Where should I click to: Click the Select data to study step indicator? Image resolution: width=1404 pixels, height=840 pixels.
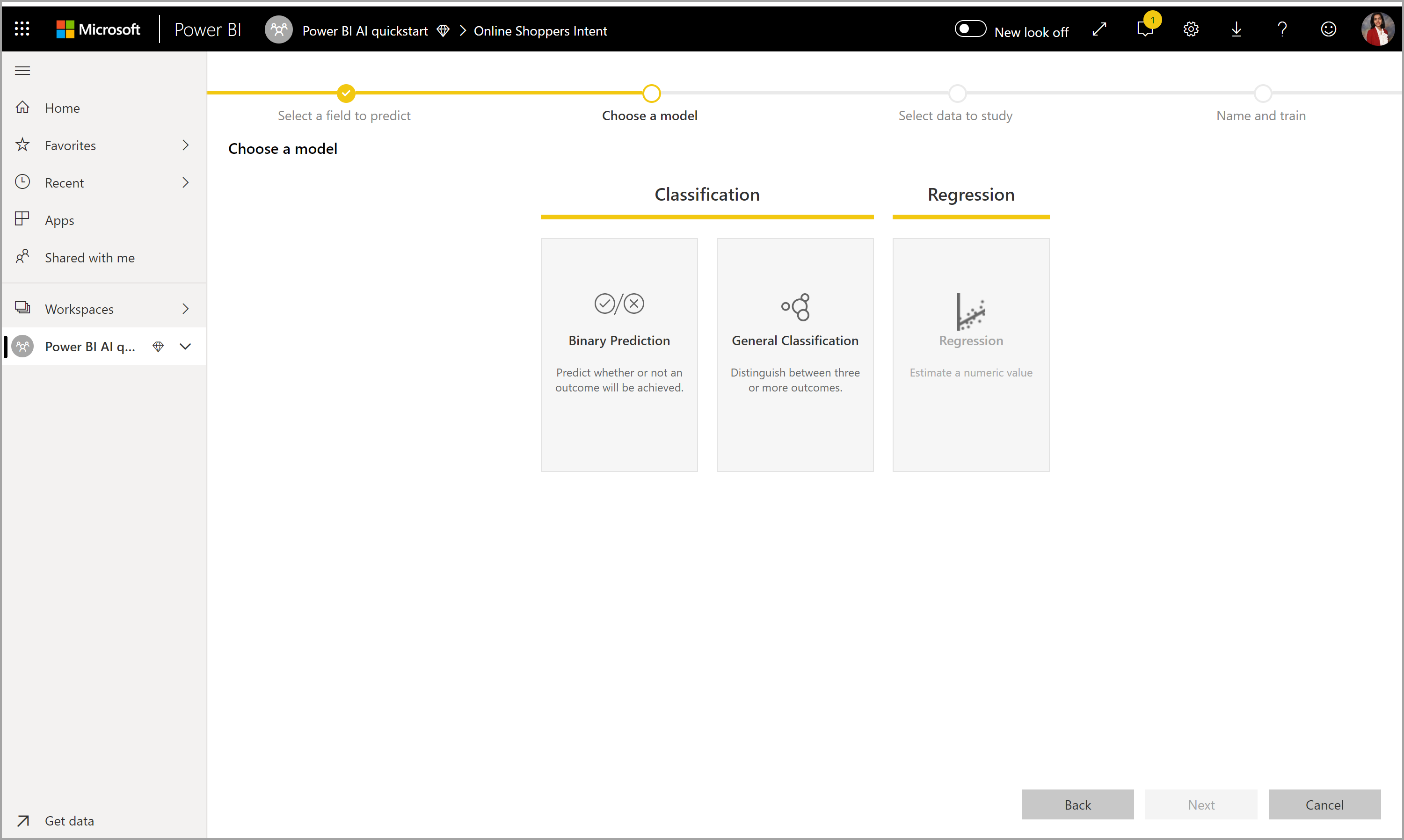956,93
